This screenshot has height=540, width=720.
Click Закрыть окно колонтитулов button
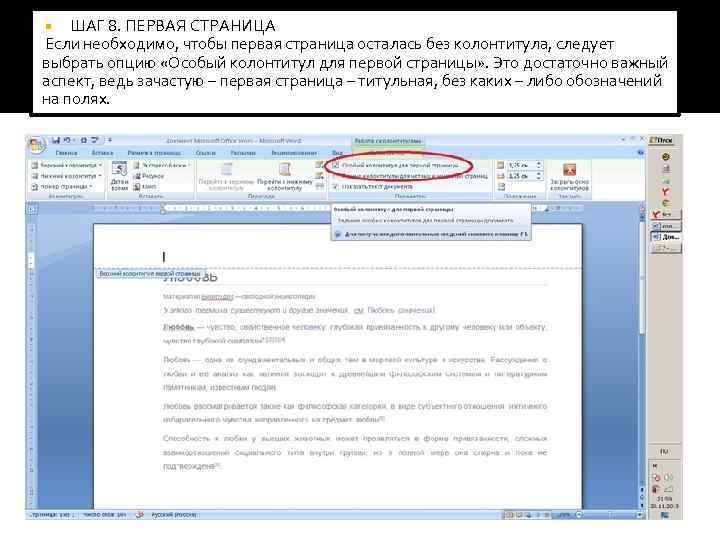[569, 177]
